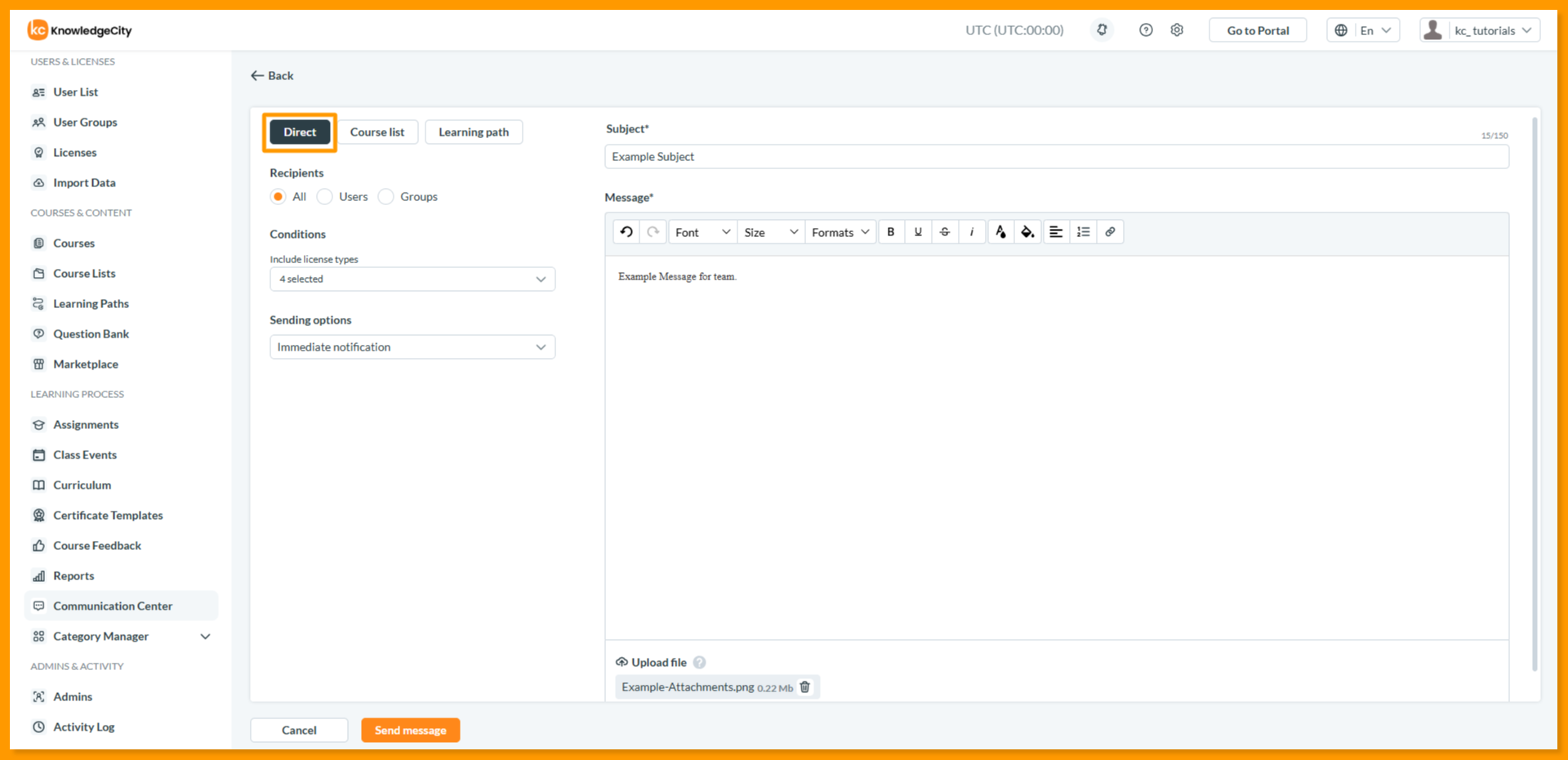Click the insert link icon
1568x760 pixels.
tap(1110, 232)
